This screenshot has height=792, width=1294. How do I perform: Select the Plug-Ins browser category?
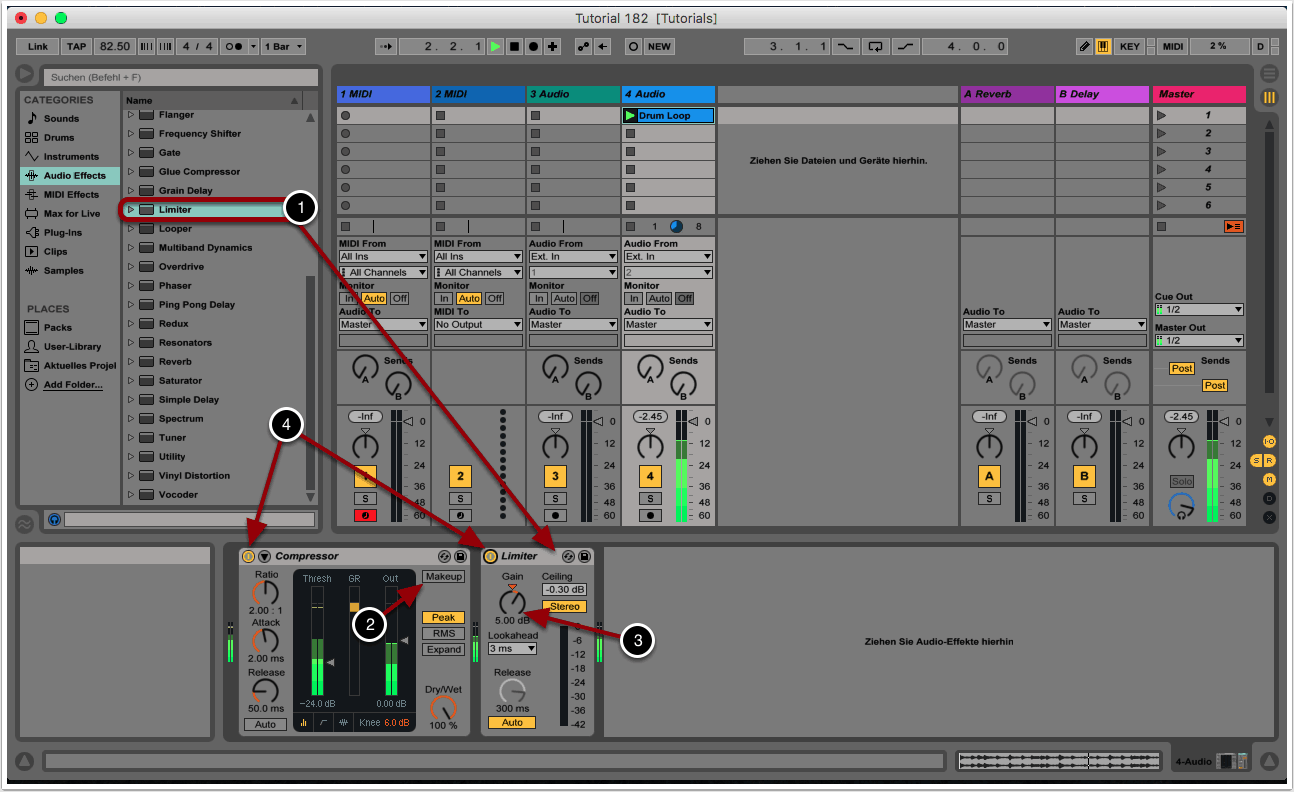62,232
